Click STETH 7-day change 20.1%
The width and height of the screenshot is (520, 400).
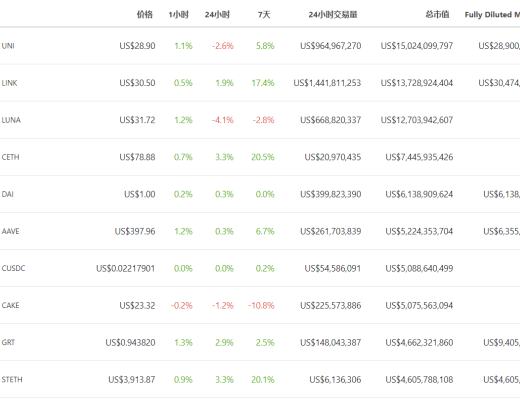263,379
